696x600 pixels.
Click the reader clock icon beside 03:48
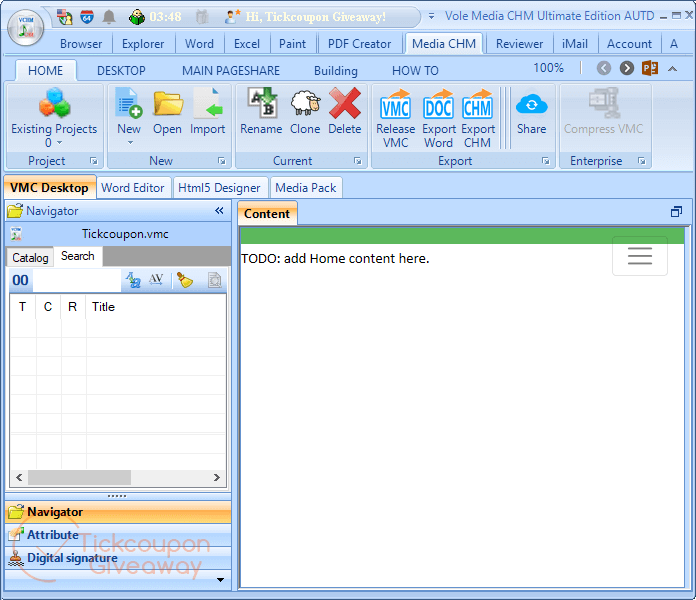click(x=137, y=17)
